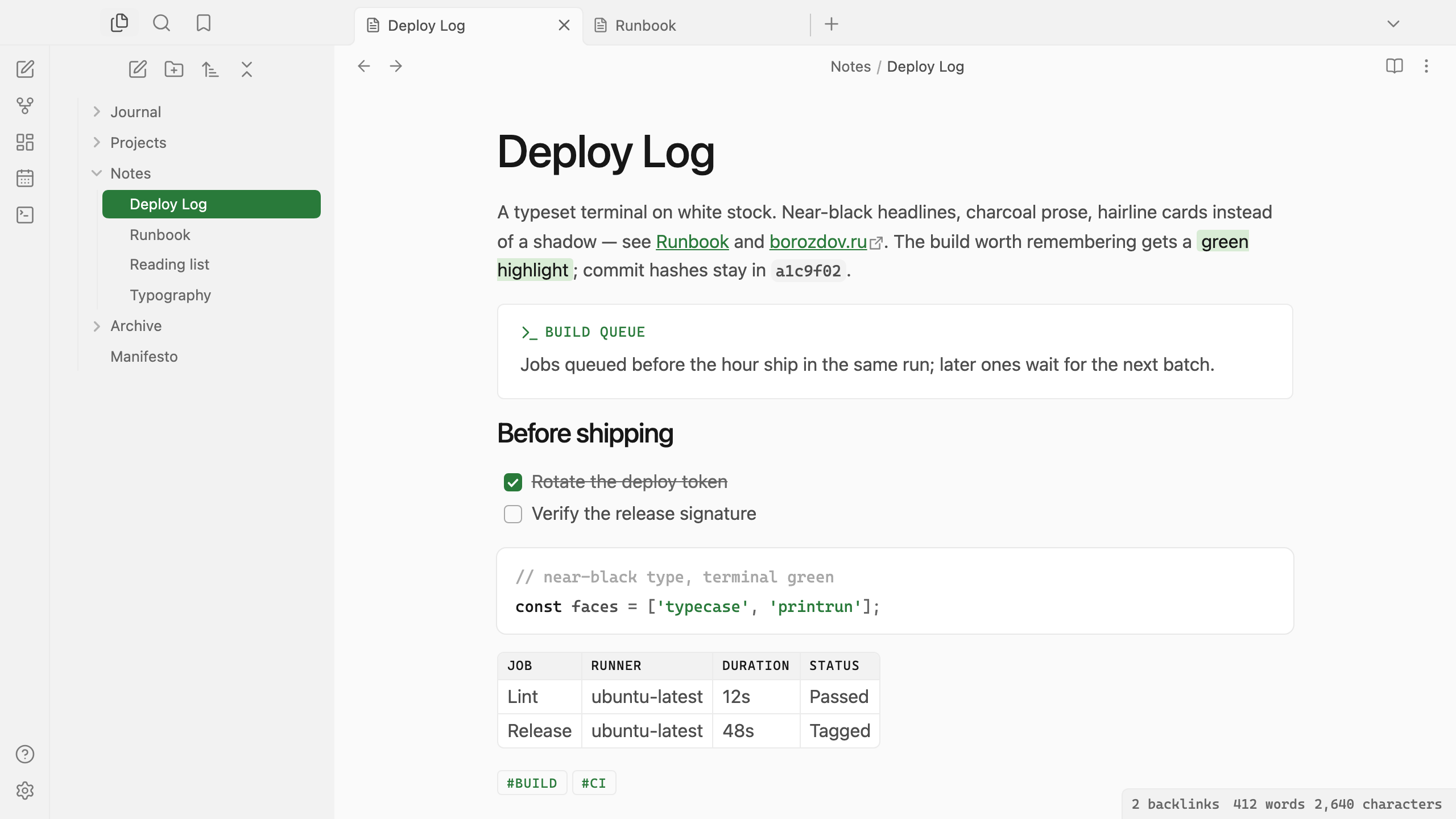Open command palette terminal icon
This screenshot has height=819, width=1456.
25,215
